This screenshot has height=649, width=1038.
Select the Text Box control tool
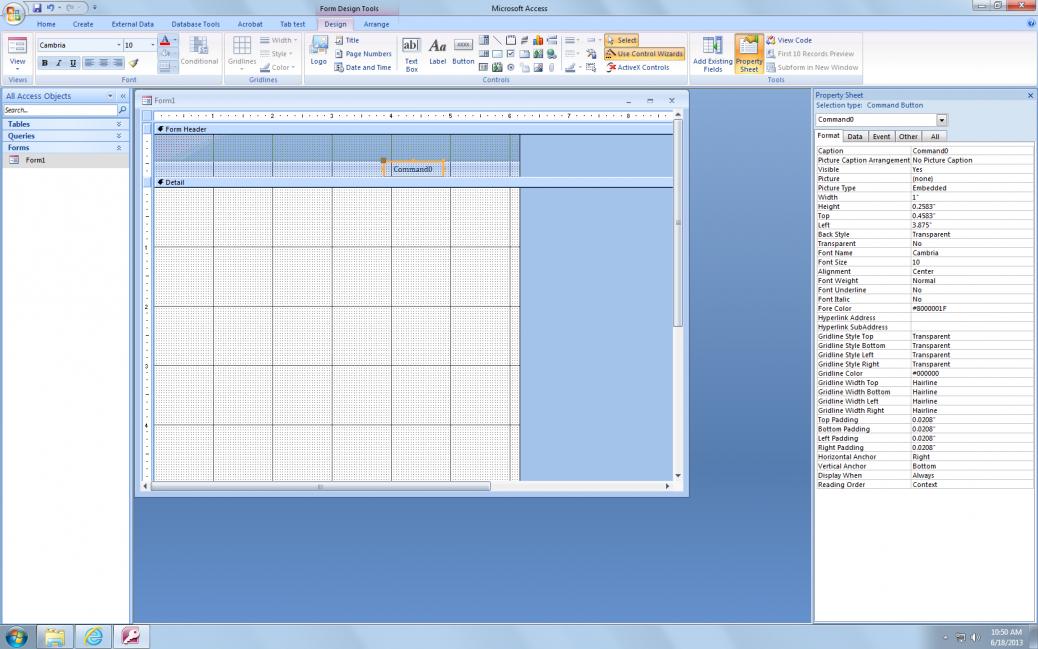[411, 54]
